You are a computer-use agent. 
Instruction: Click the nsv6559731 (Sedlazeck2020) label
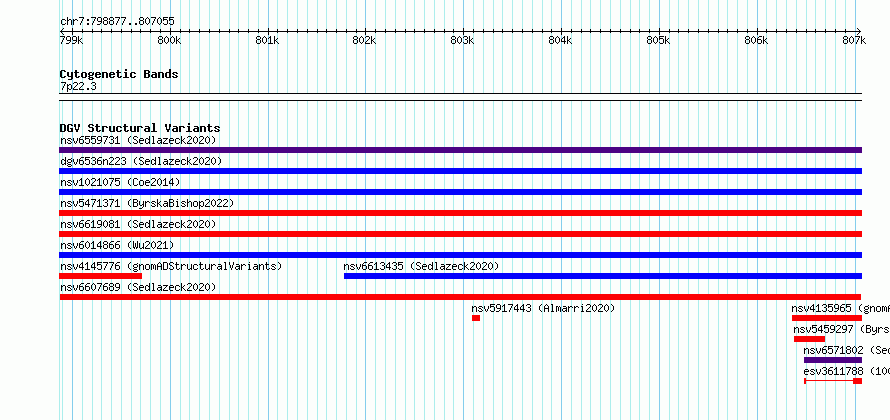138,140
